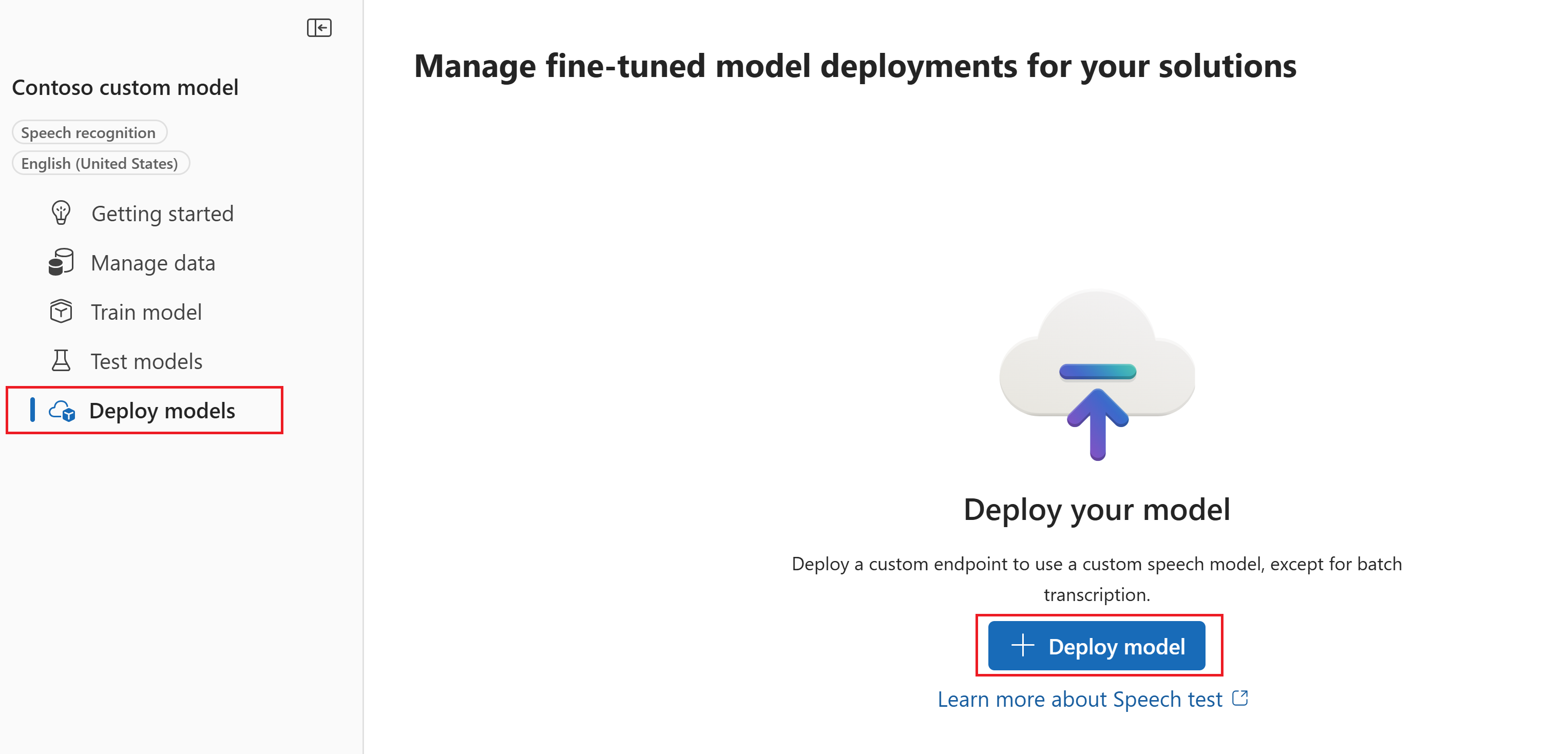The height and width of the screenshot is (754, 1568).
Task: Click the Manage data database icon
Action: (x=61, y=262)
